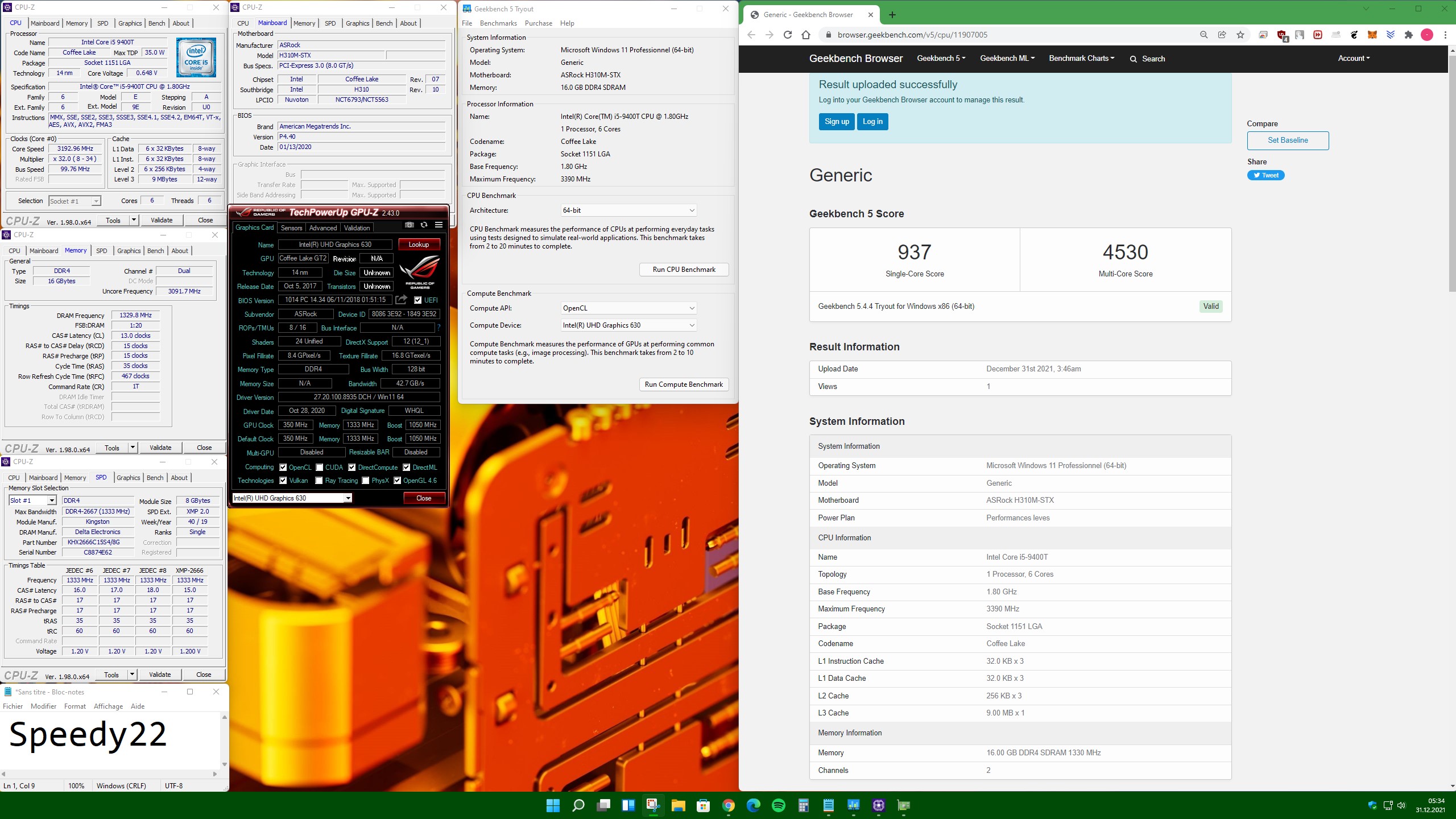Switch to Sensors tab in GPU-Z

point(291,228)
